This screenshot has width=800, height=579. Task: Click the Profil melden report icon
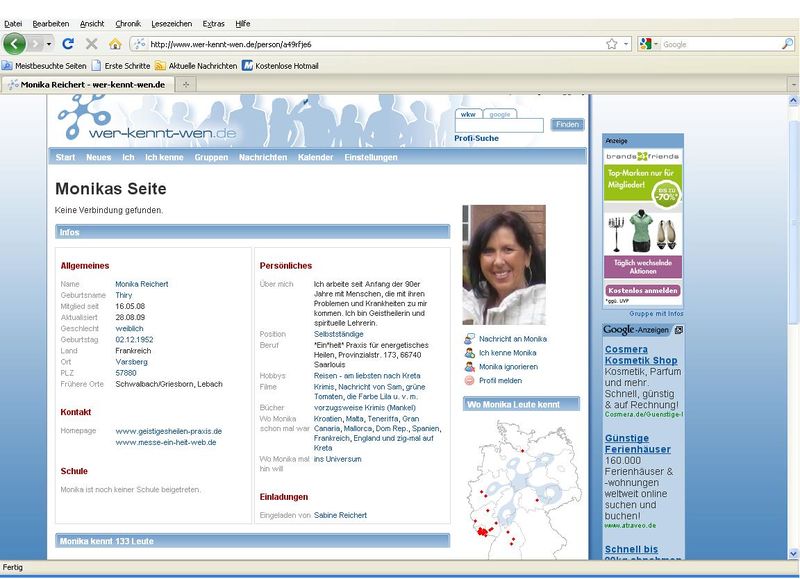click(x=469, y=381)
